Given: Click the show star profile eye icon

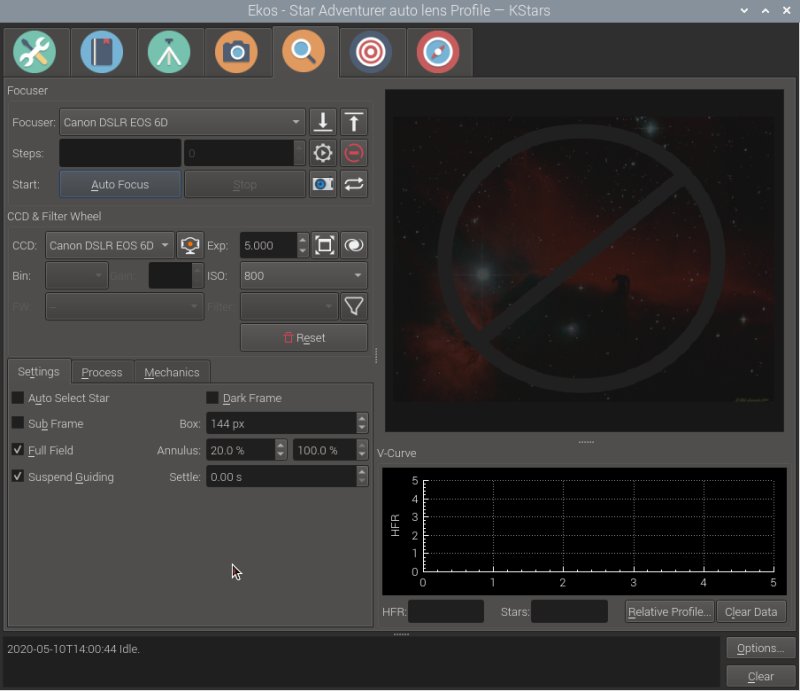Looking at the screenshot, I should [x=354, y=245].
